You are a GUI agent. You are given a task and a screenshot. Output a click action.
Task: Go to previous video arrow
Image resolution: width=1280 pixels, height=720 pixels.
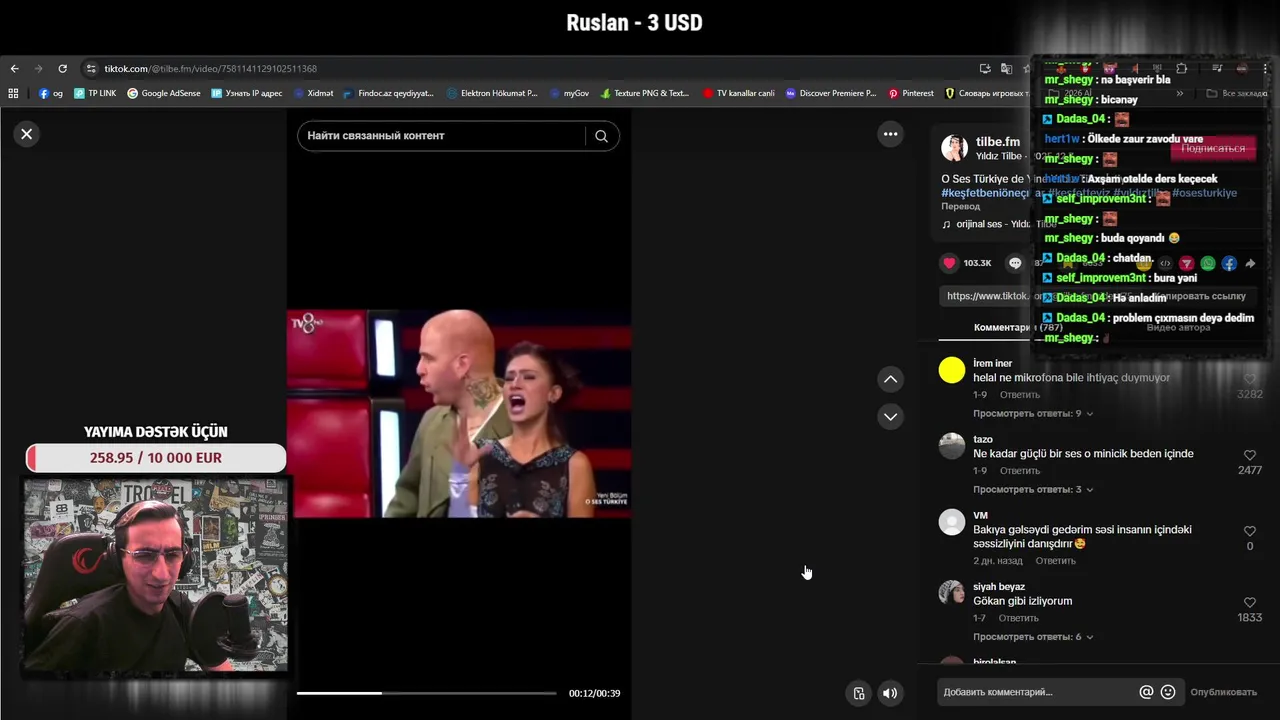890,379
